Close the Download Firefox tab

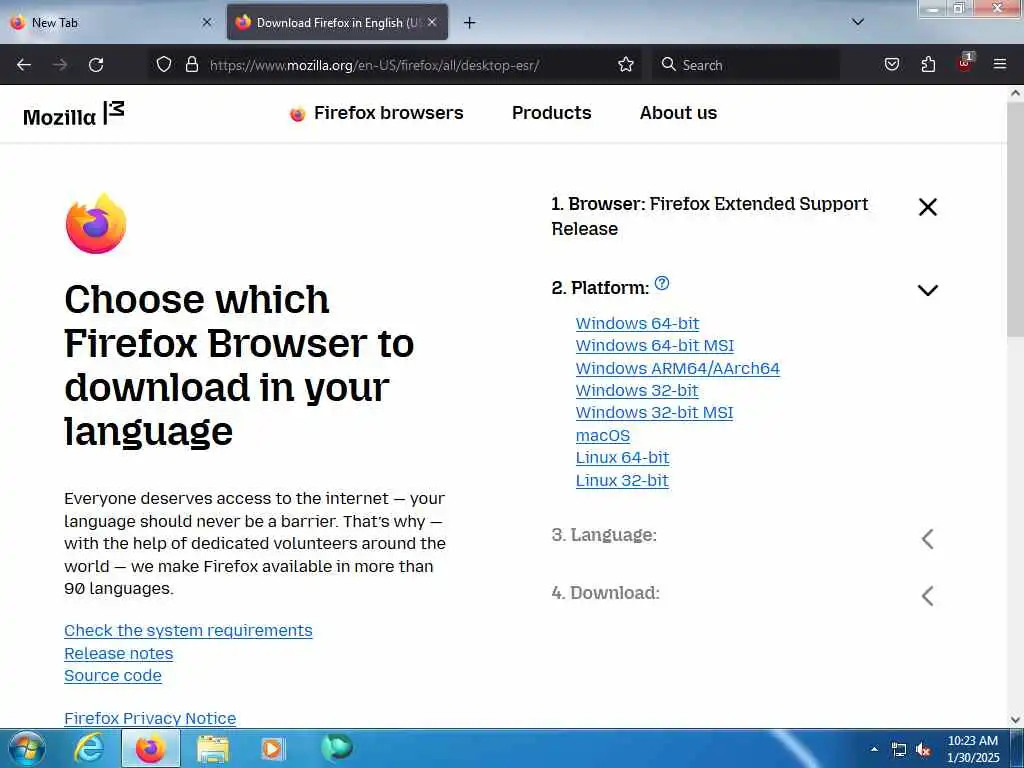tap(432, 22)
